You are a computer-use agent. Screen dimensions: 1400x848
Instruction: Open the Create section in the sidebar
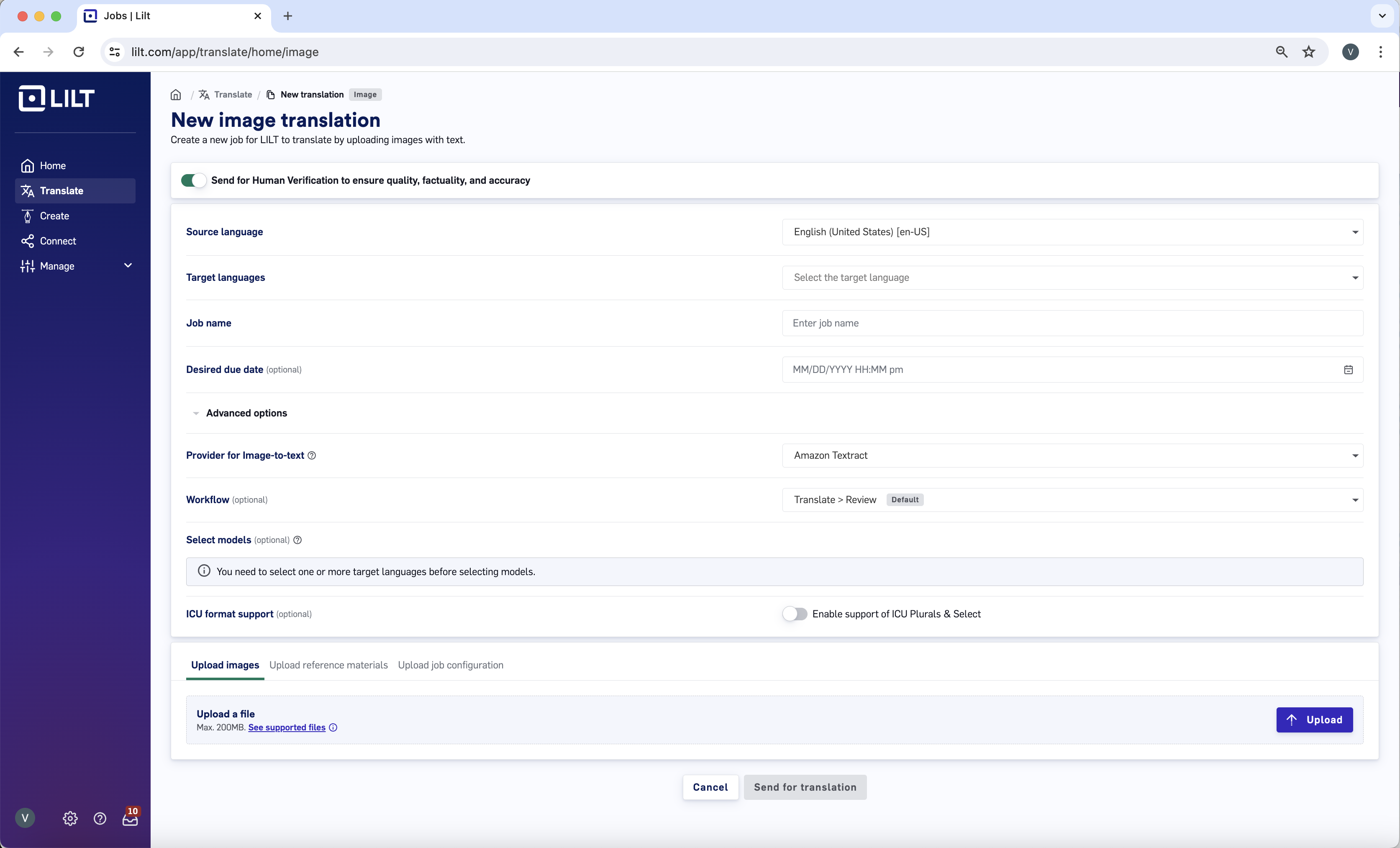pos(75,216)
